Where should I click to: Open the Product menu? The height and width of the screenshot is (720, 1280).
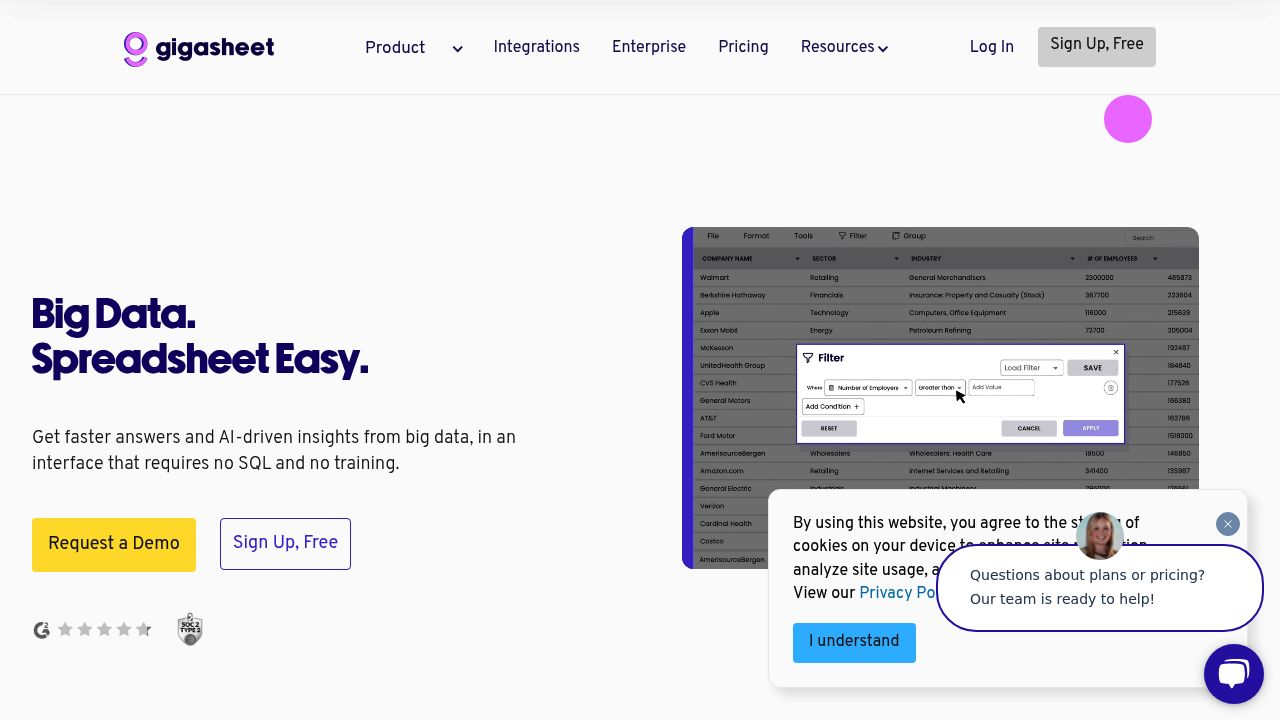(395, 48)
